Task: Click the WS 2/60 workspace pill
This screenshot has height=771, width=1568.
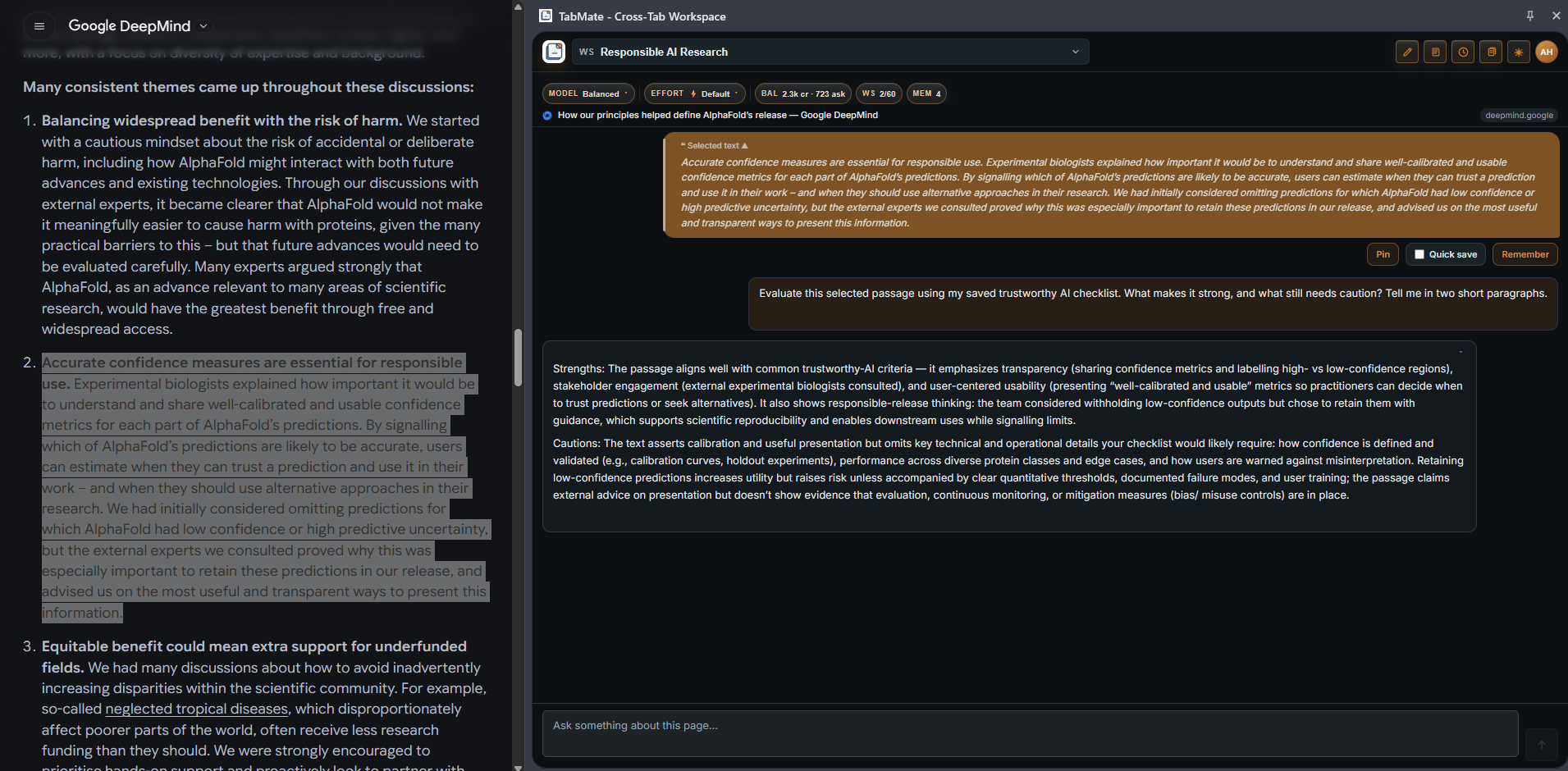Action: point(878,94)
